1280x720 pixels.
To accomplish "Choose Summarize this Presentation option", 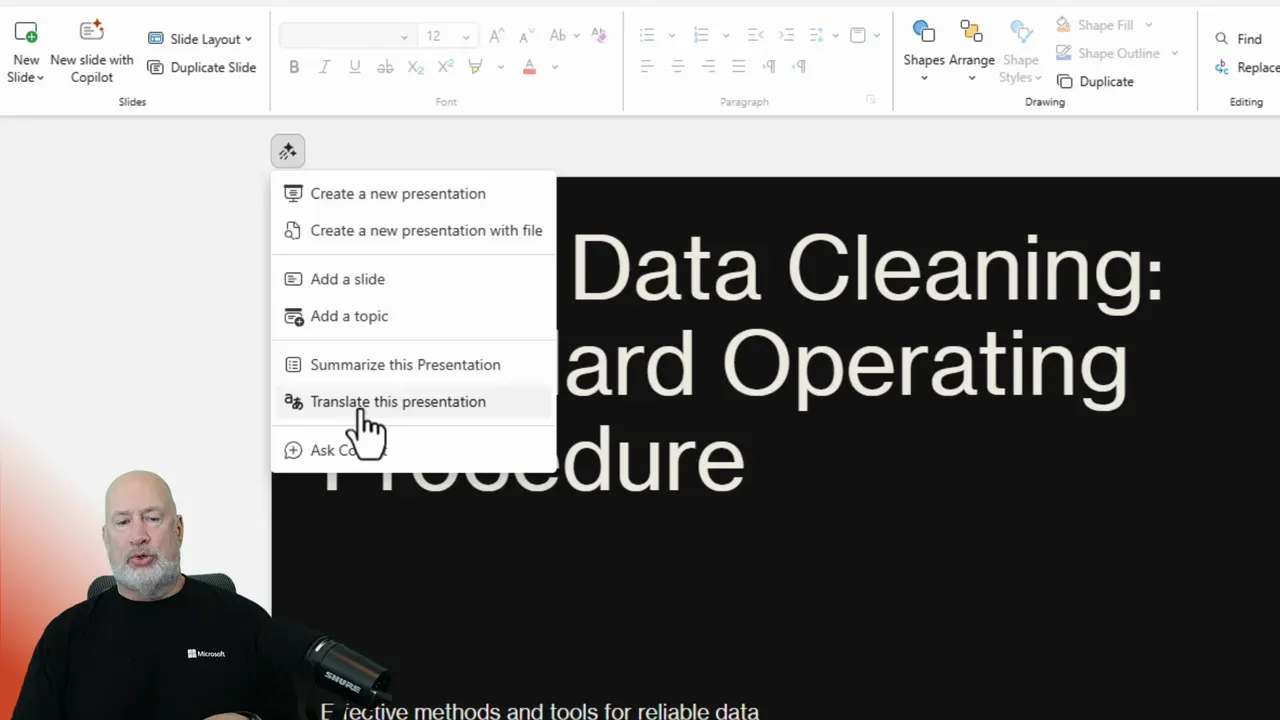I will pyautogui.click(x=405, y=364).
